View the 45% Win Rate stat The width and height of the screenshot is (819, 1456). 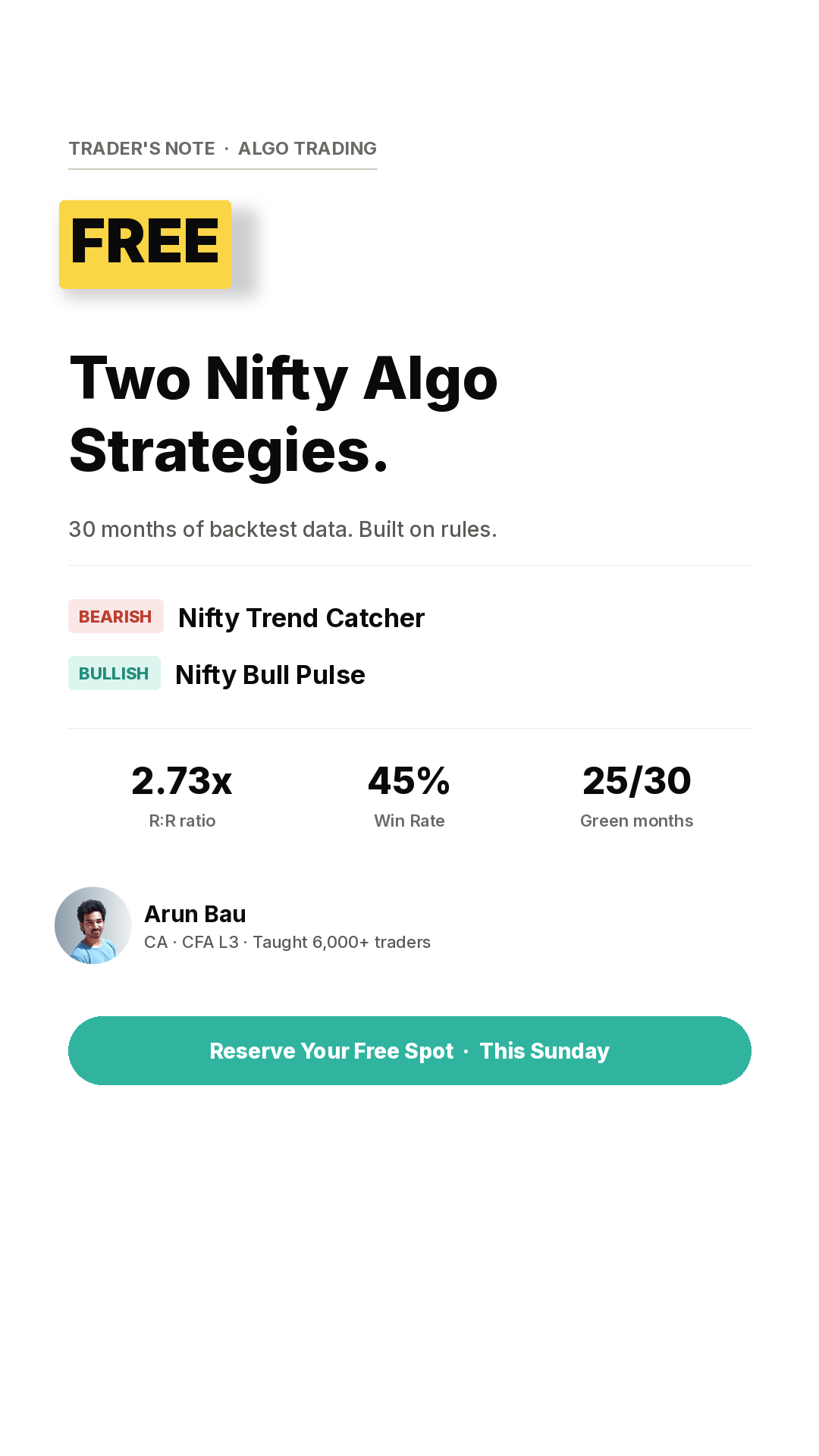click(x=409, y=796)
